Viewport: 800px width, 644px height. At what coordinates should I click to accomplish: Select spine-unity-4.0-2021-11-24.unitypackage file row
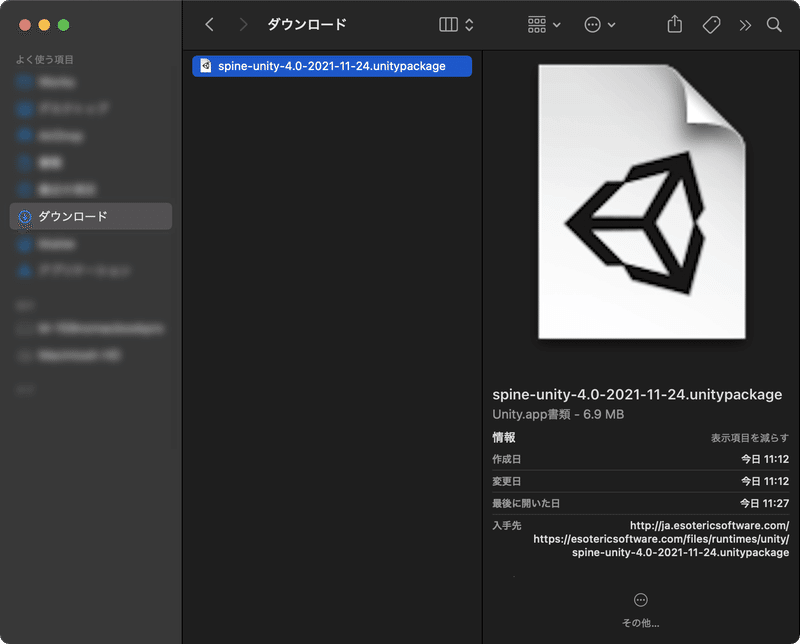click(332, 66)
